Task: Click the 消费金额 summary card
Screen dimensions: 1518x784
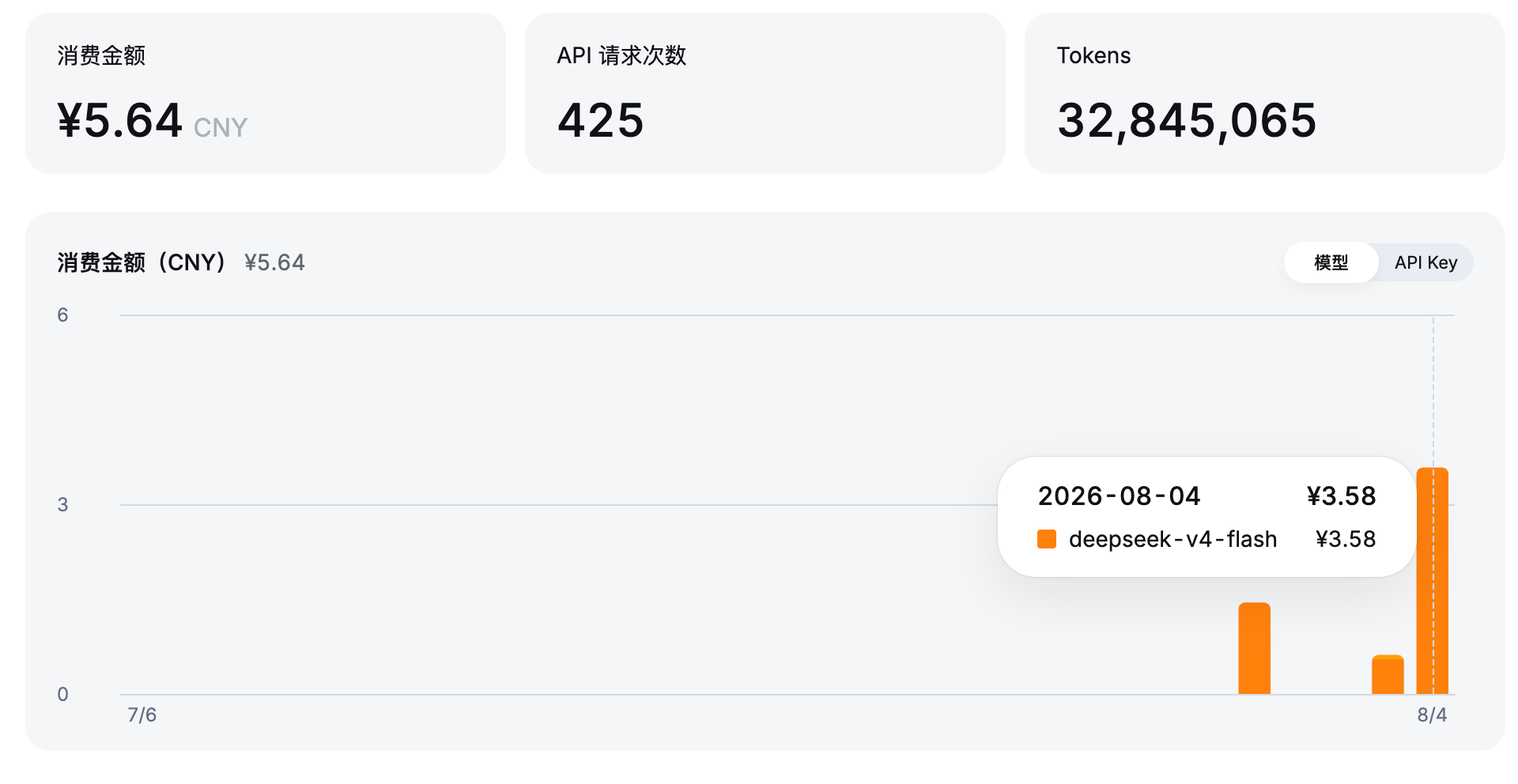Action: coord(266,93)
